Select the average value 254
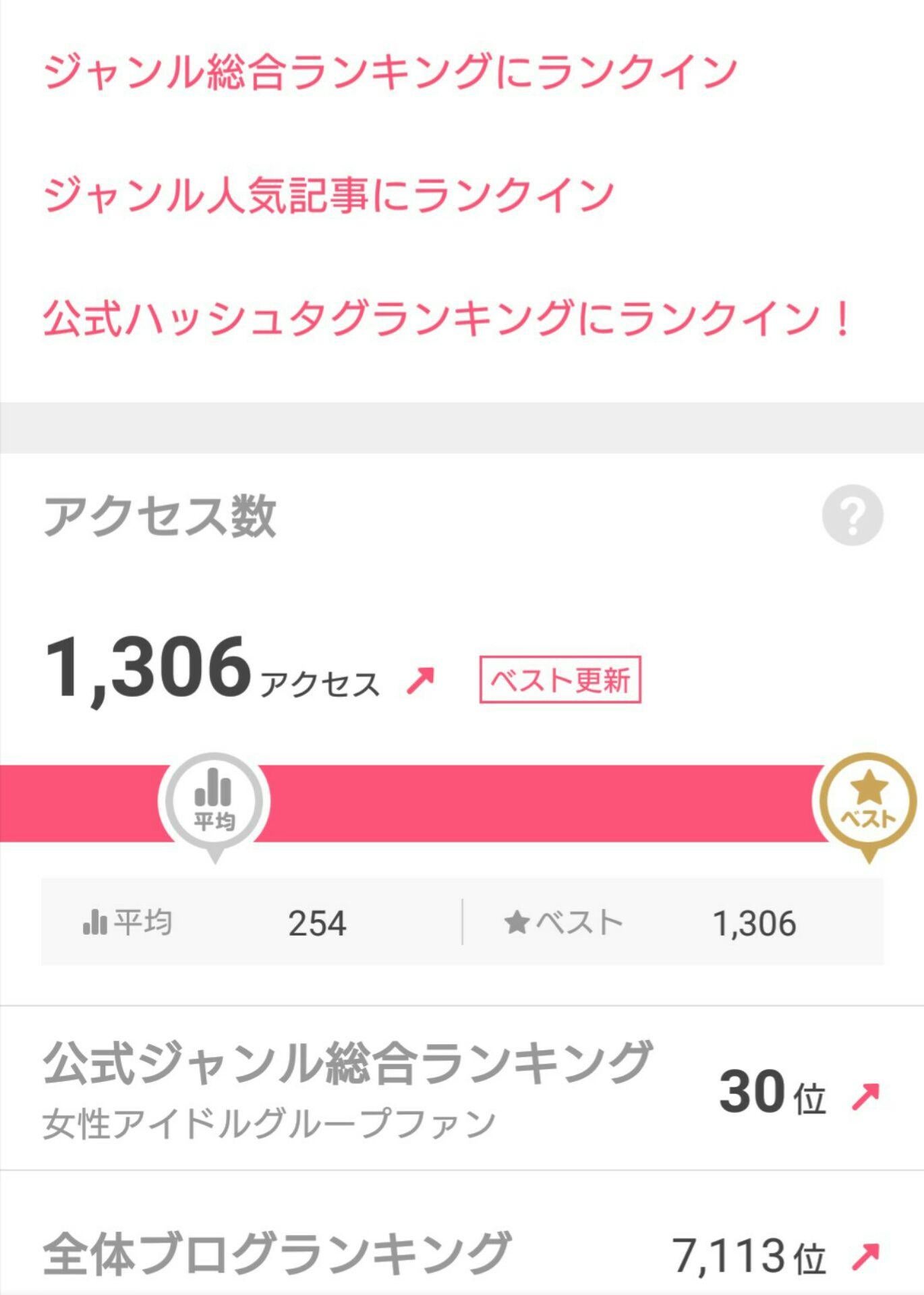This screenshot has width=924, height=1295. coord(317,923)
